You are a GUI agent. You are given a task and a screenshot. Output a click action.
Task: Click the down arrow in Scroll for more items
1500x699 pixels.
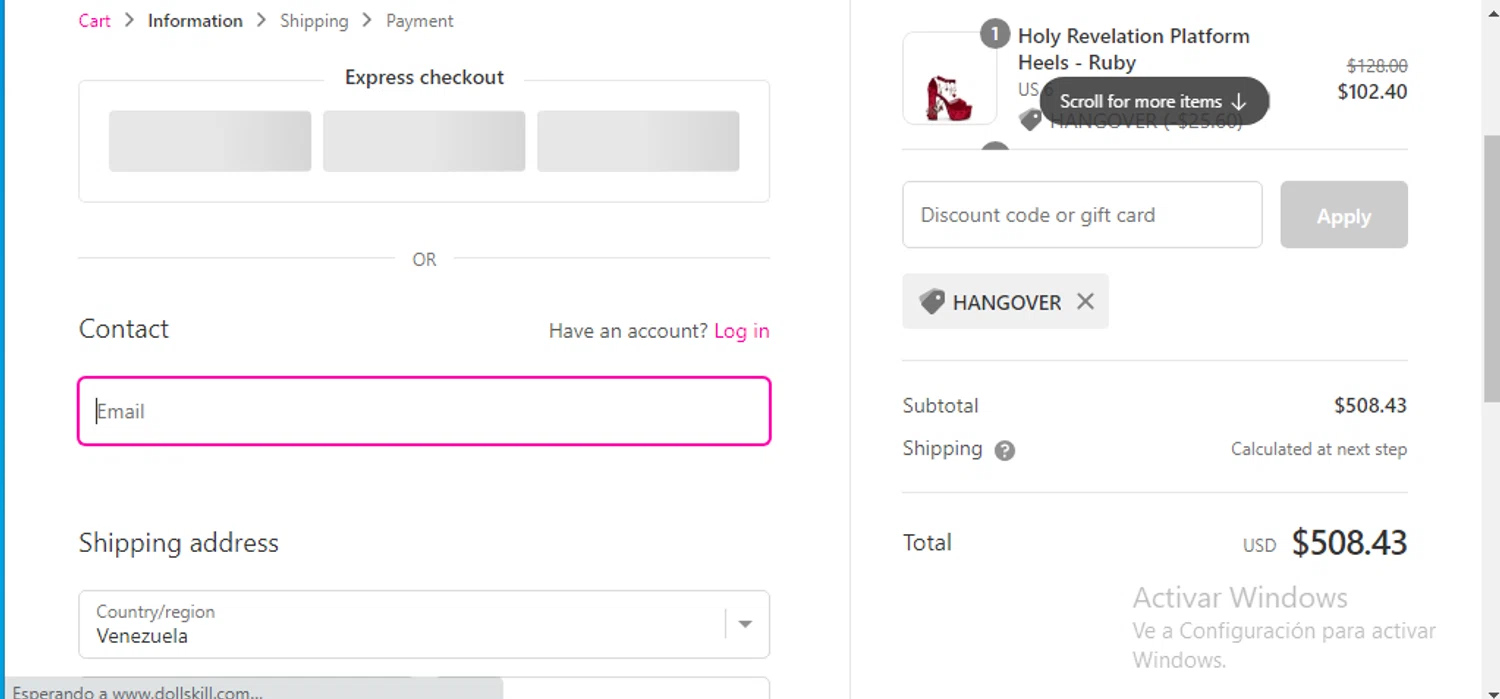pyautogui.click(x=1239, y=102)
